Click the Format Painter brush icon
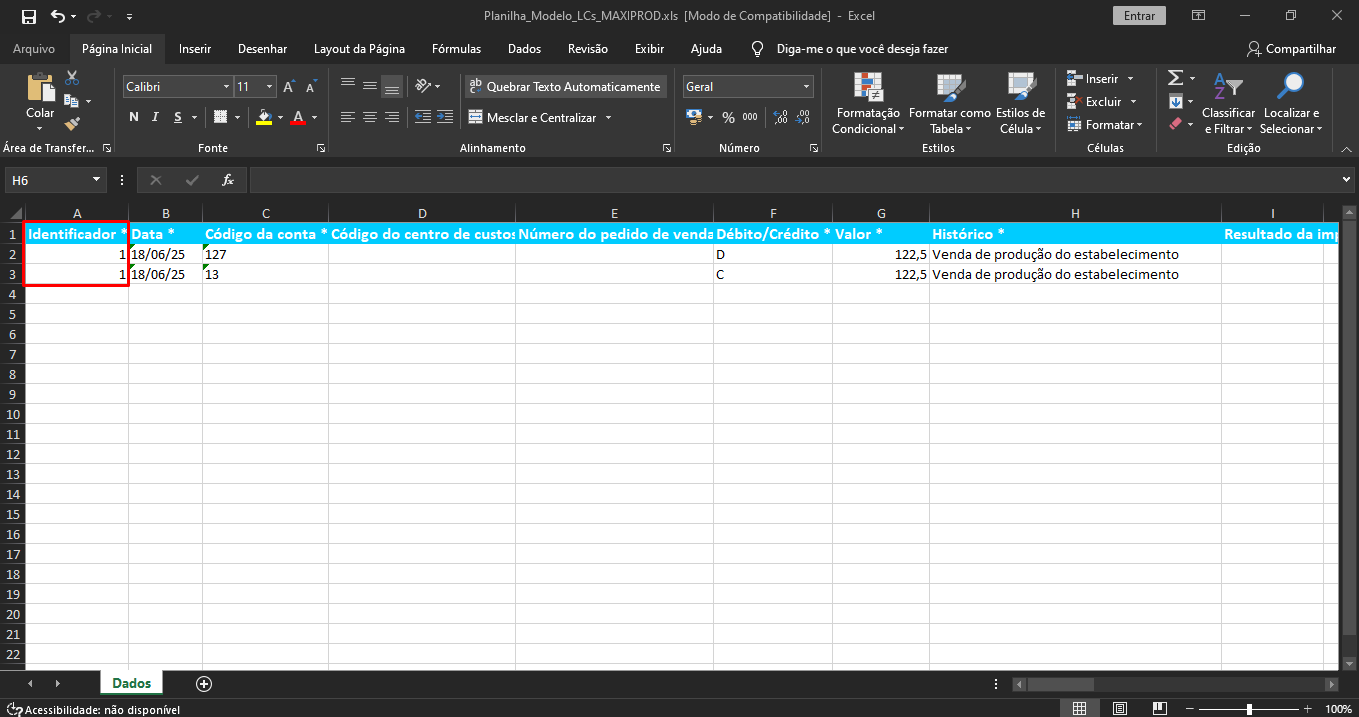 (x=72, y=124)
